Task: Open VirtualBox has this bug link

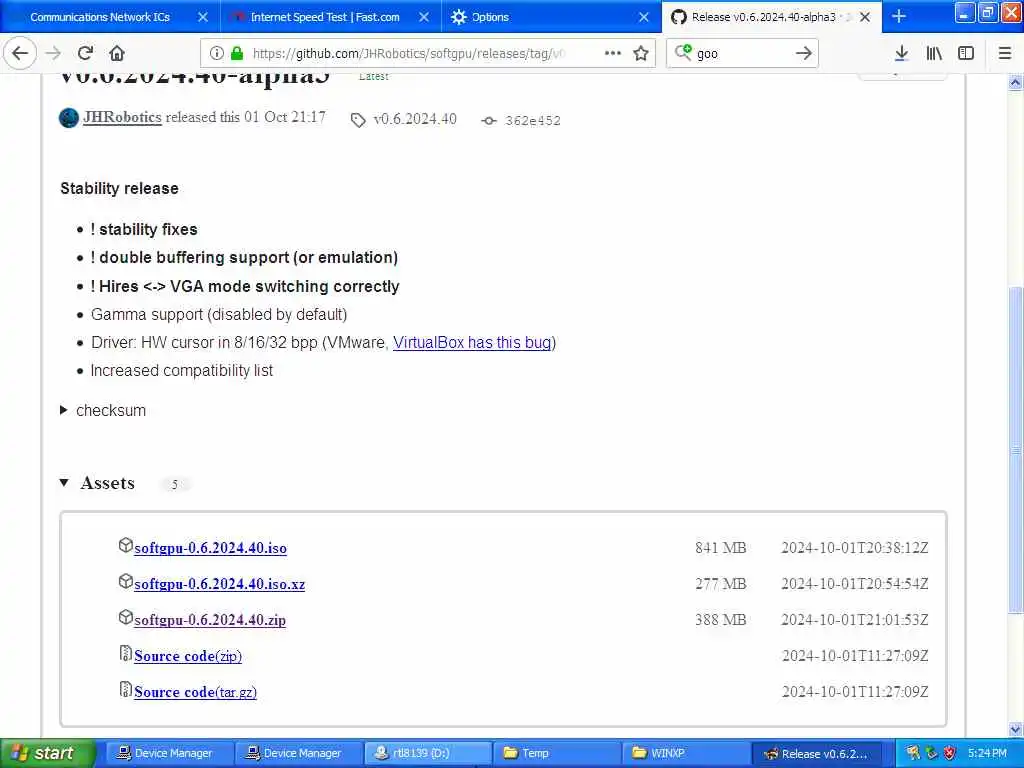Action: [x=473, y=342]
